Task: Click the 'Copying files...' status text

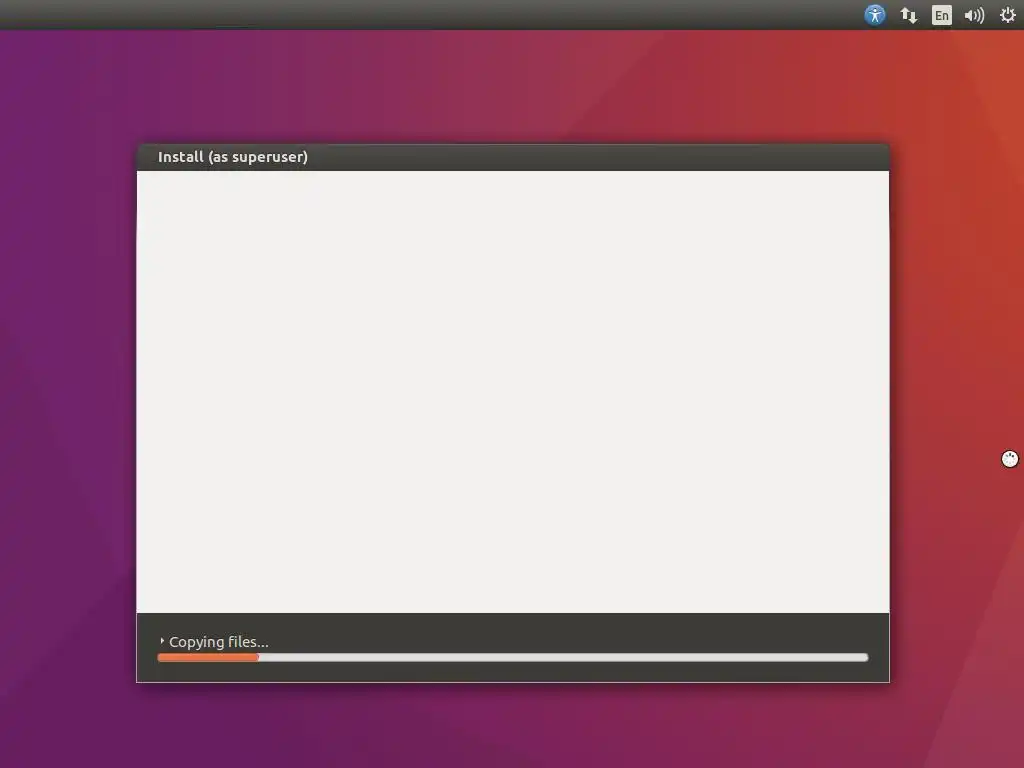Action: point(219,642)
